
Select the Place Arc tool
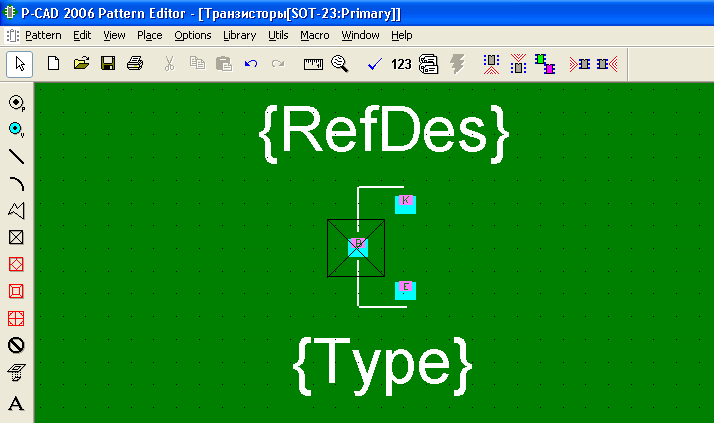tap(16, 183)
